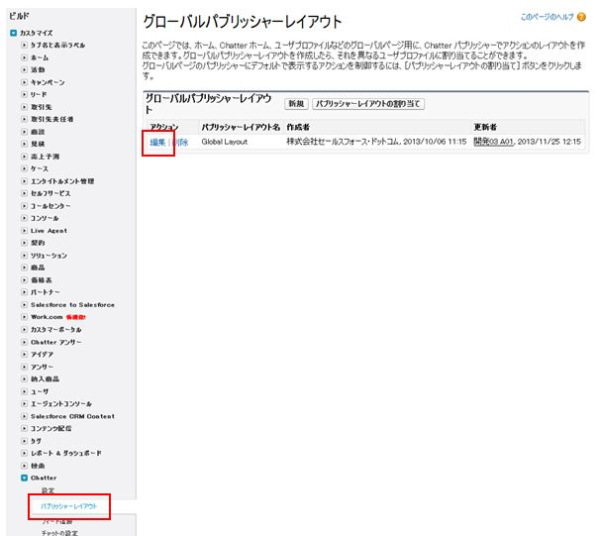This screenshot has height=536, width=600.
Task: Expand the タブ名と表示ラベル node arrow
Action: [x=24, y=45]
